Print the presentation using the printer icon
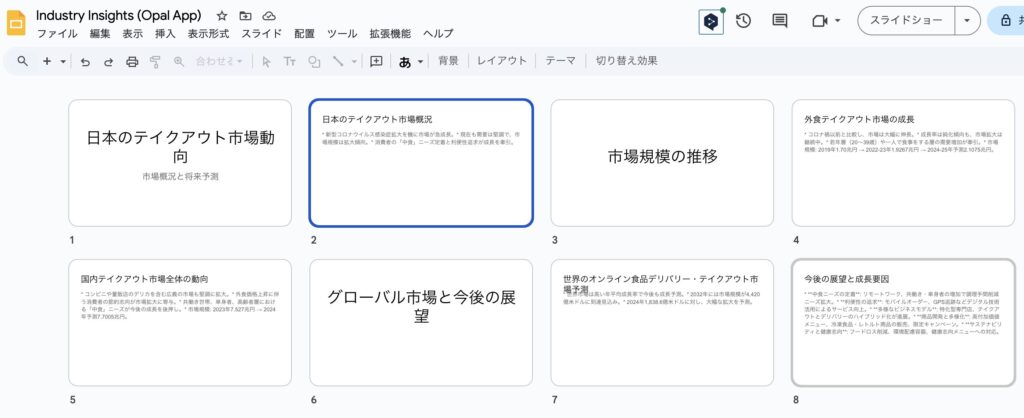Viewport: 1024px width, 418px height. coord(132,61)
